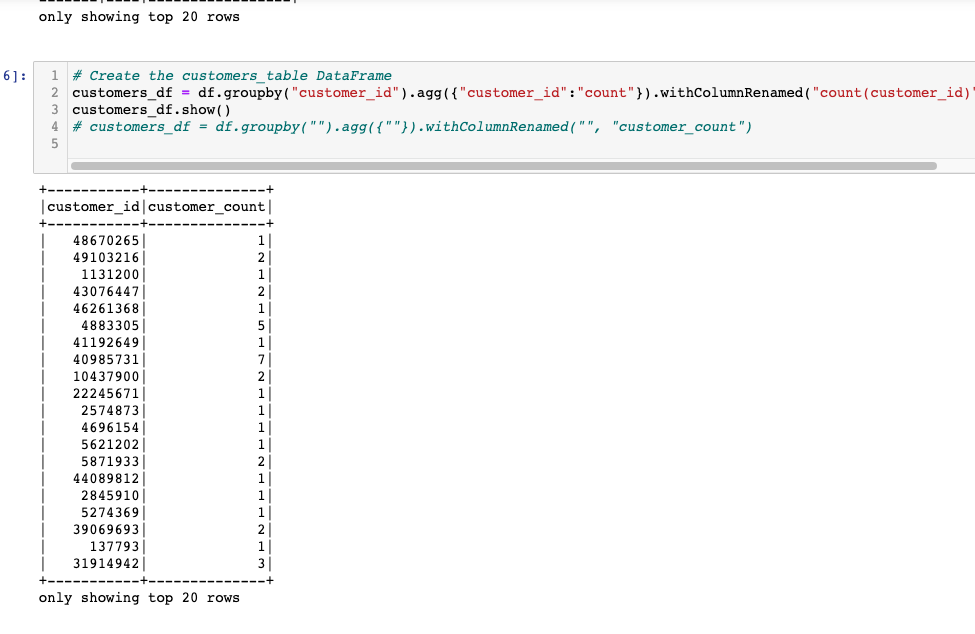The width and height of the screenshot is (975, 634).
Task: Click line number 1 in the code cell
Action: tap(53, 75)
